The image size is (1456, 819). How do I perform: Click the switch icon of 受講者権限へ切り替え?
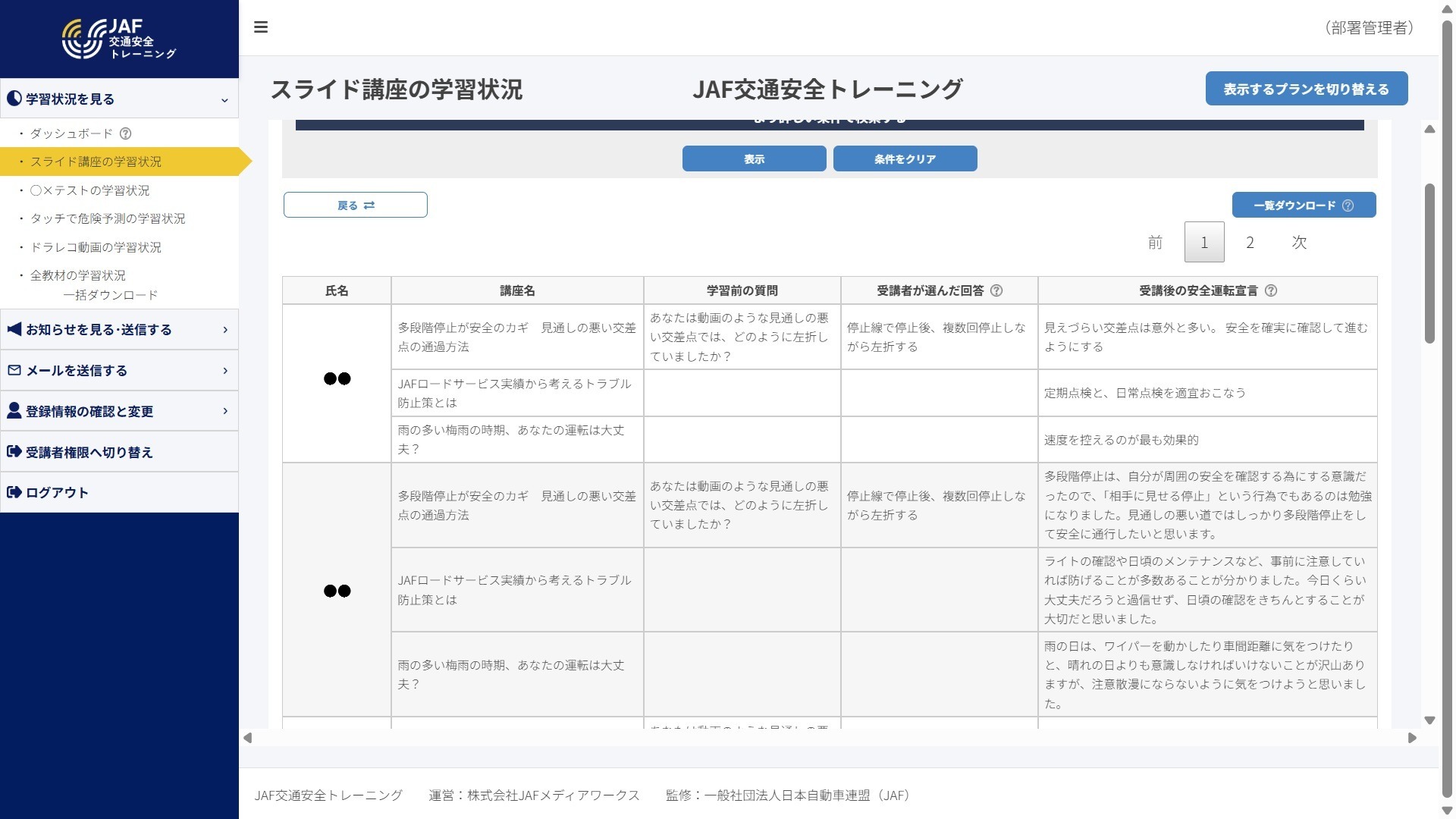tap(14, 452)
